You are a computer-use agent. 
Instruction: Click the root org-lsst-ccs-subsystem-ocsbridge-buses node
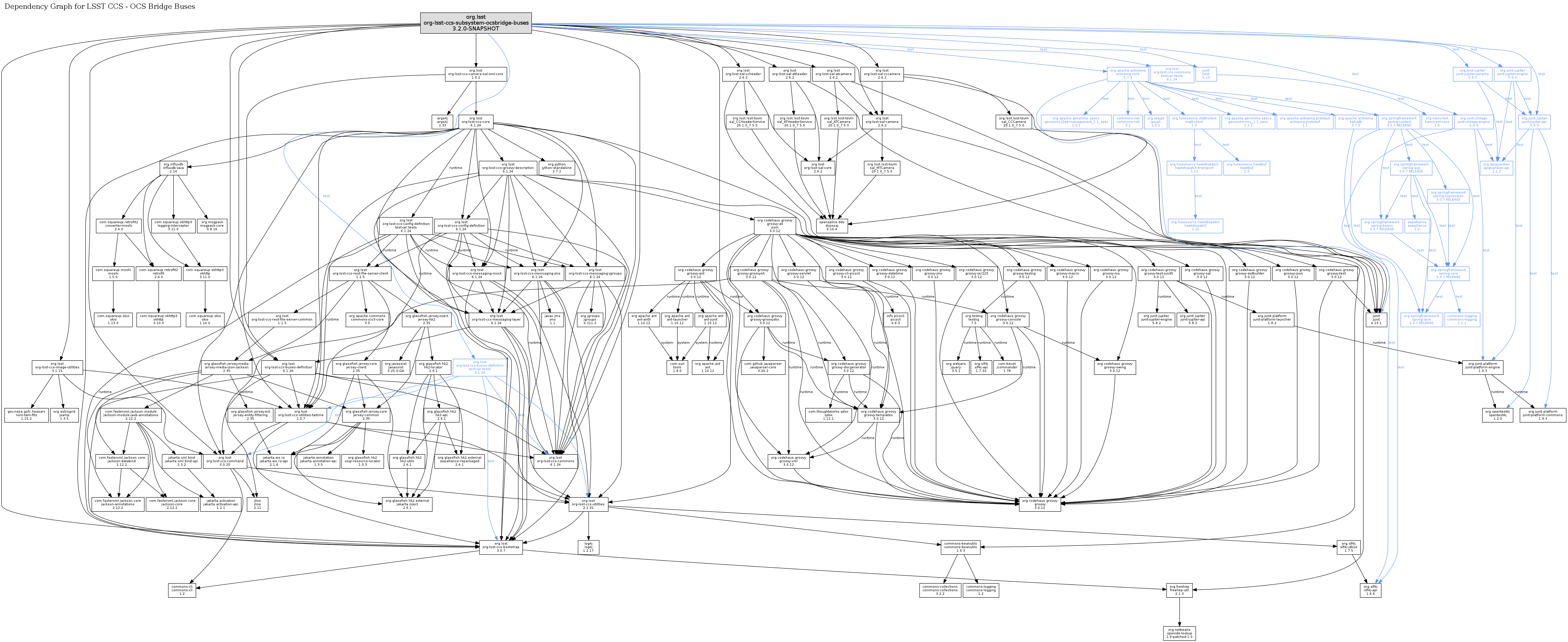coord(476,23)
